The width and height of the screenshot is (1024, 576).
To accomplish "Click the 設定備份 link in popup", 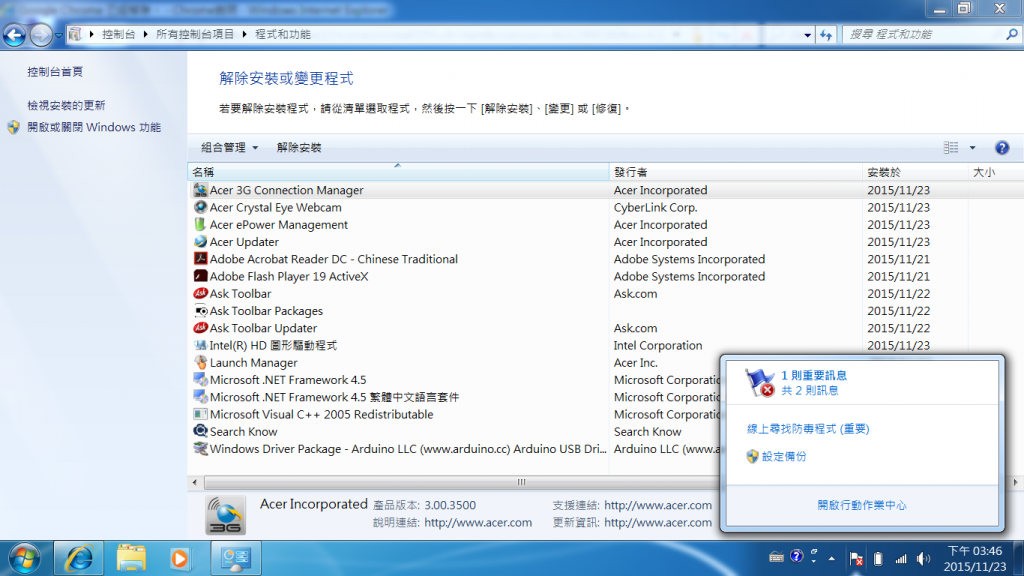I will click(x=784, y=456).
